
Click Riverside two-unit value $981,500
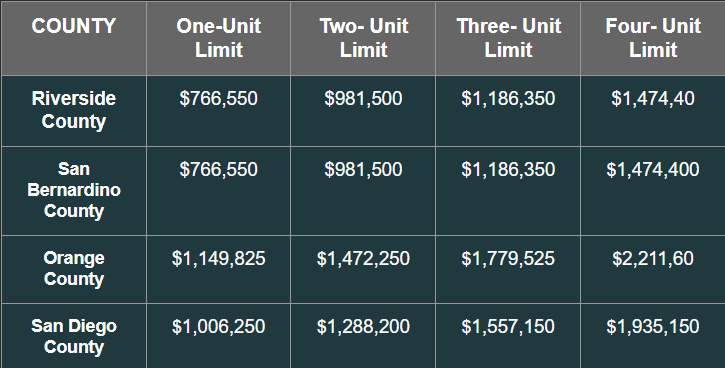363,98
